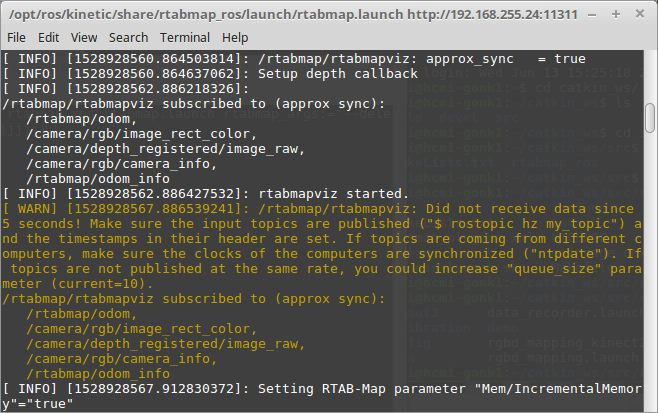Click white '/camera/rgb/image_rect_color,' topic line

(136, 134)
